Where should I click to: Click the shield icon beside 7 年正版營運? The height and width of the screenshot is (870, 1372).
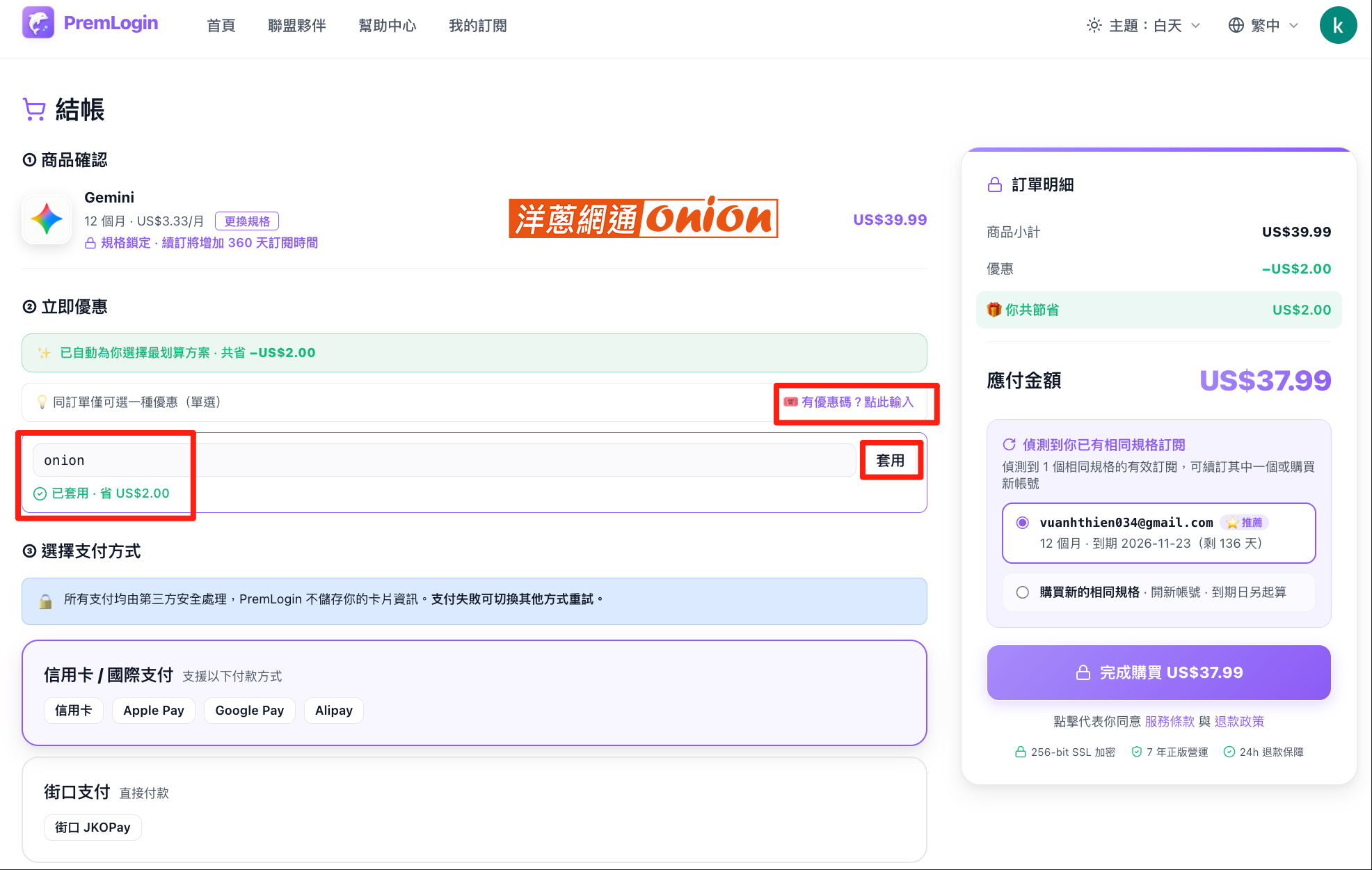tap(1137, 752)
